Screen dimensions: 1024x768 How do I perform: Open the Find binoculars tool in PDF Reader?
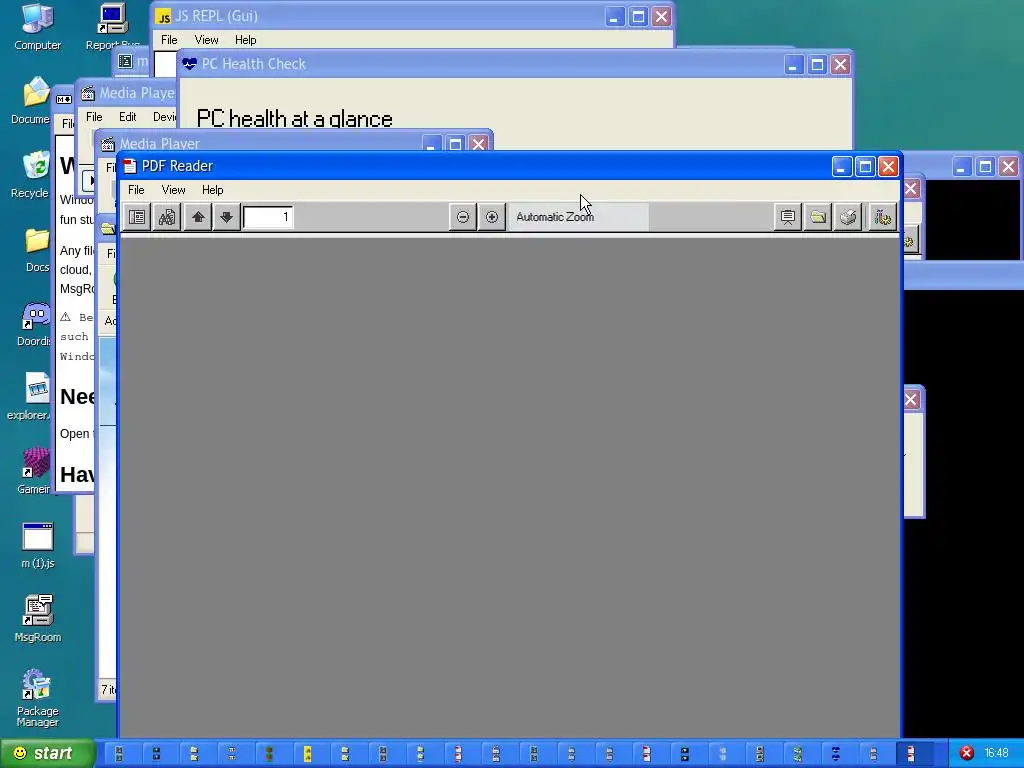167,217
